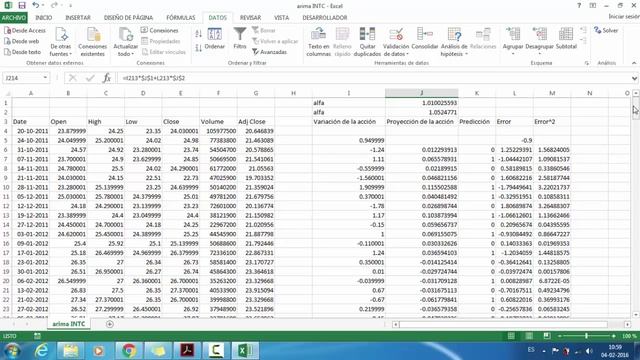
Task: Click the Date header cell
Action: (x=31, y=122)
